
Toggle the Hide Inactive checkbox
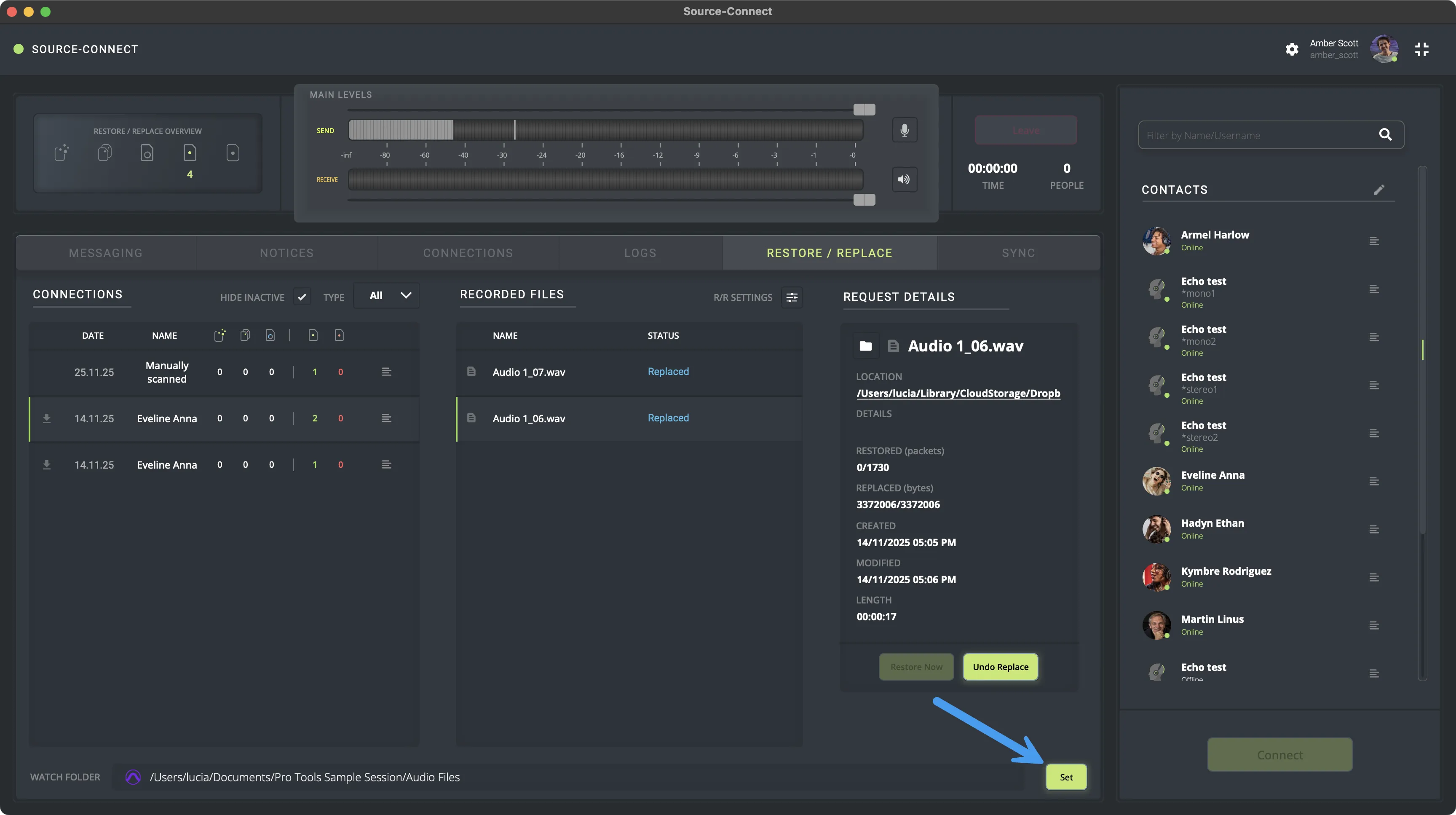pos(302,297)
